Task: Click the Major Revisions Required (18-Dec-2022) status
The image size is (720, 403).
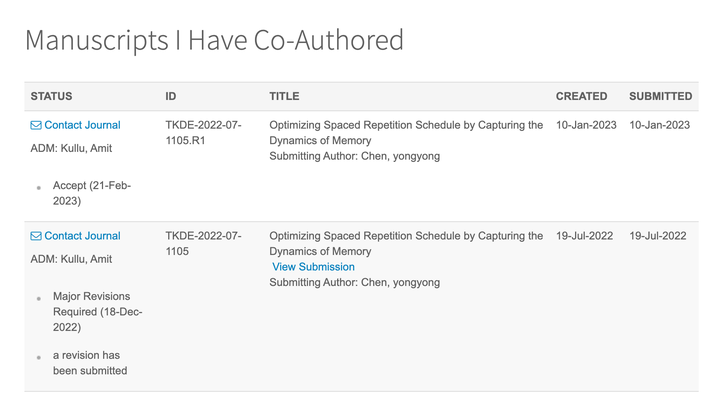Action: point(97,312)
